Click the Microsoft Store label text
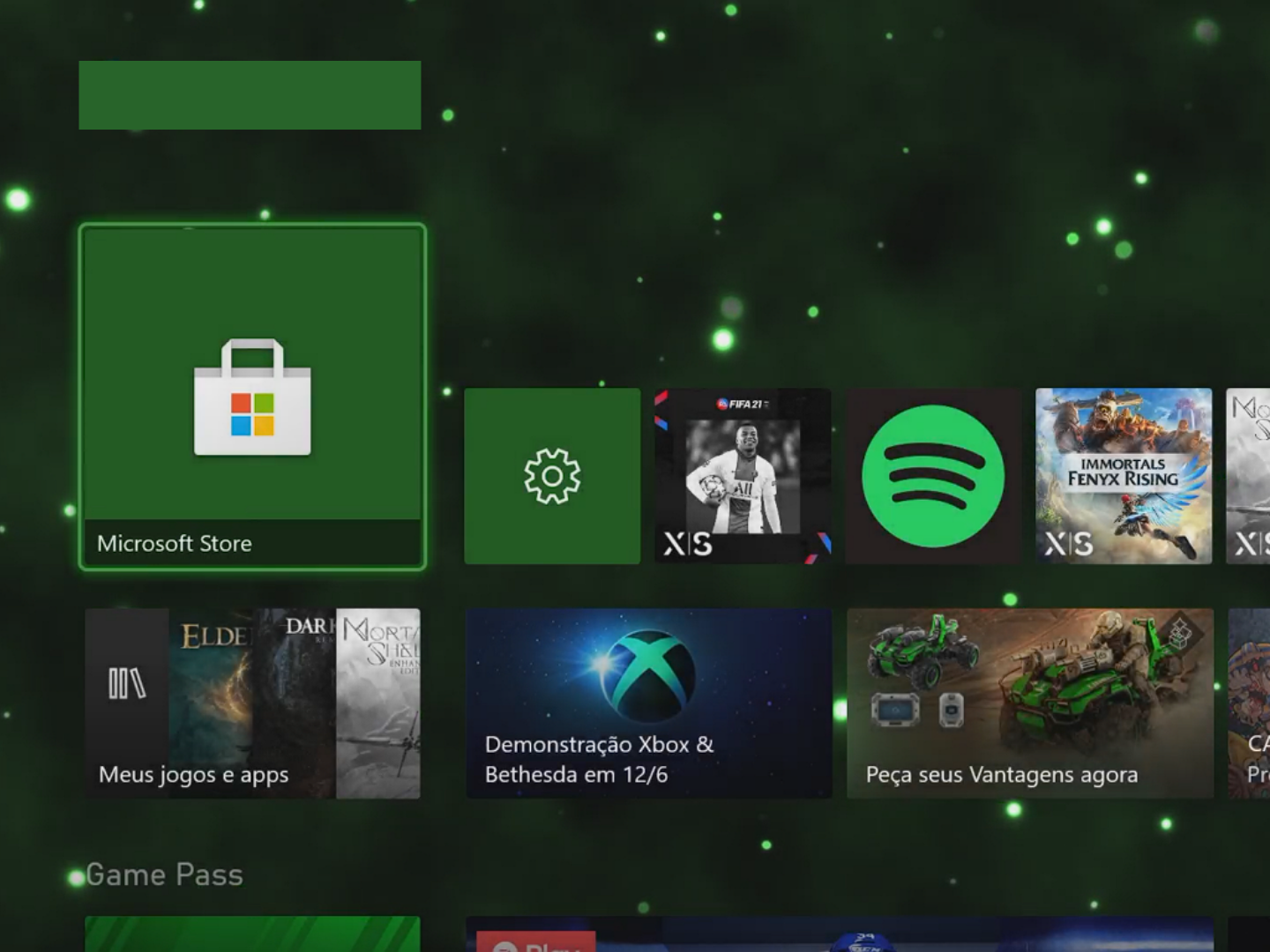The width and height of the screenshot is (1270, 952). tap(175, 543)
